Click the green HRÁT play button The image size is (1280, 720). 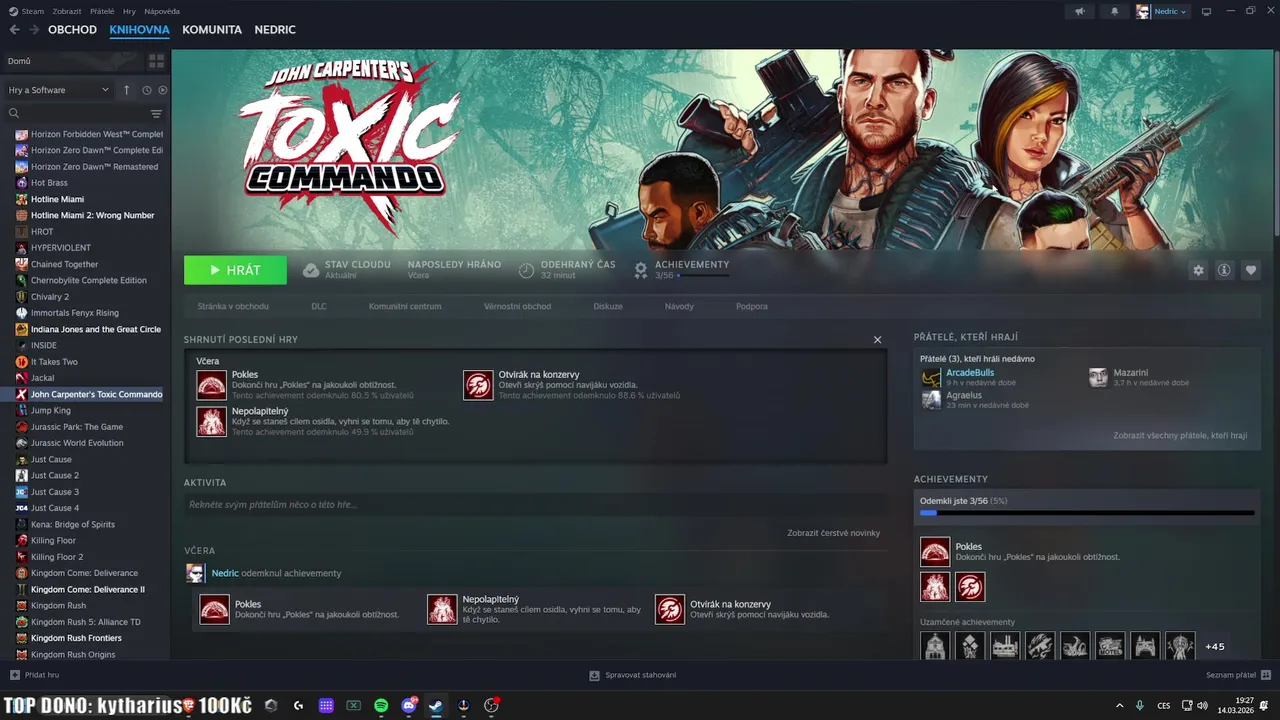(235, 270)
